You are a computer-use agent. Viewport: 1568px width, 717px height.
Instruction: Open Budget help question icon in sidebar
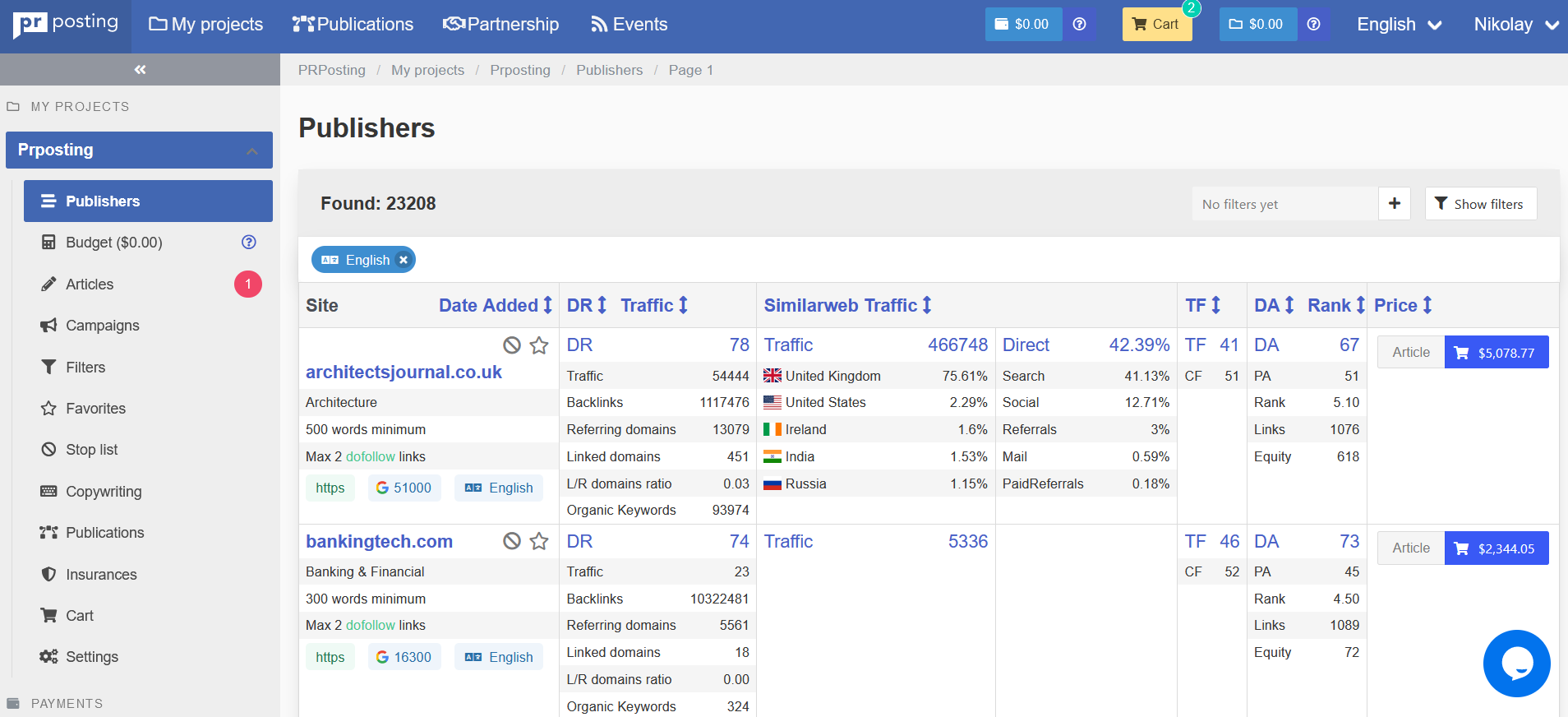tap(248, 242)
